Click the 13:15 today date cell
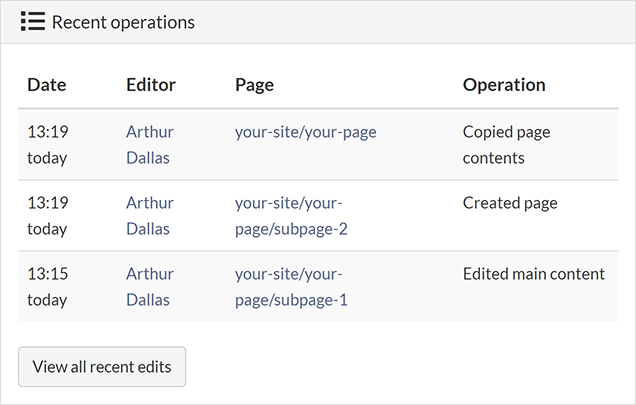This screenshot has height=405, width=636. tap(47, 287)
